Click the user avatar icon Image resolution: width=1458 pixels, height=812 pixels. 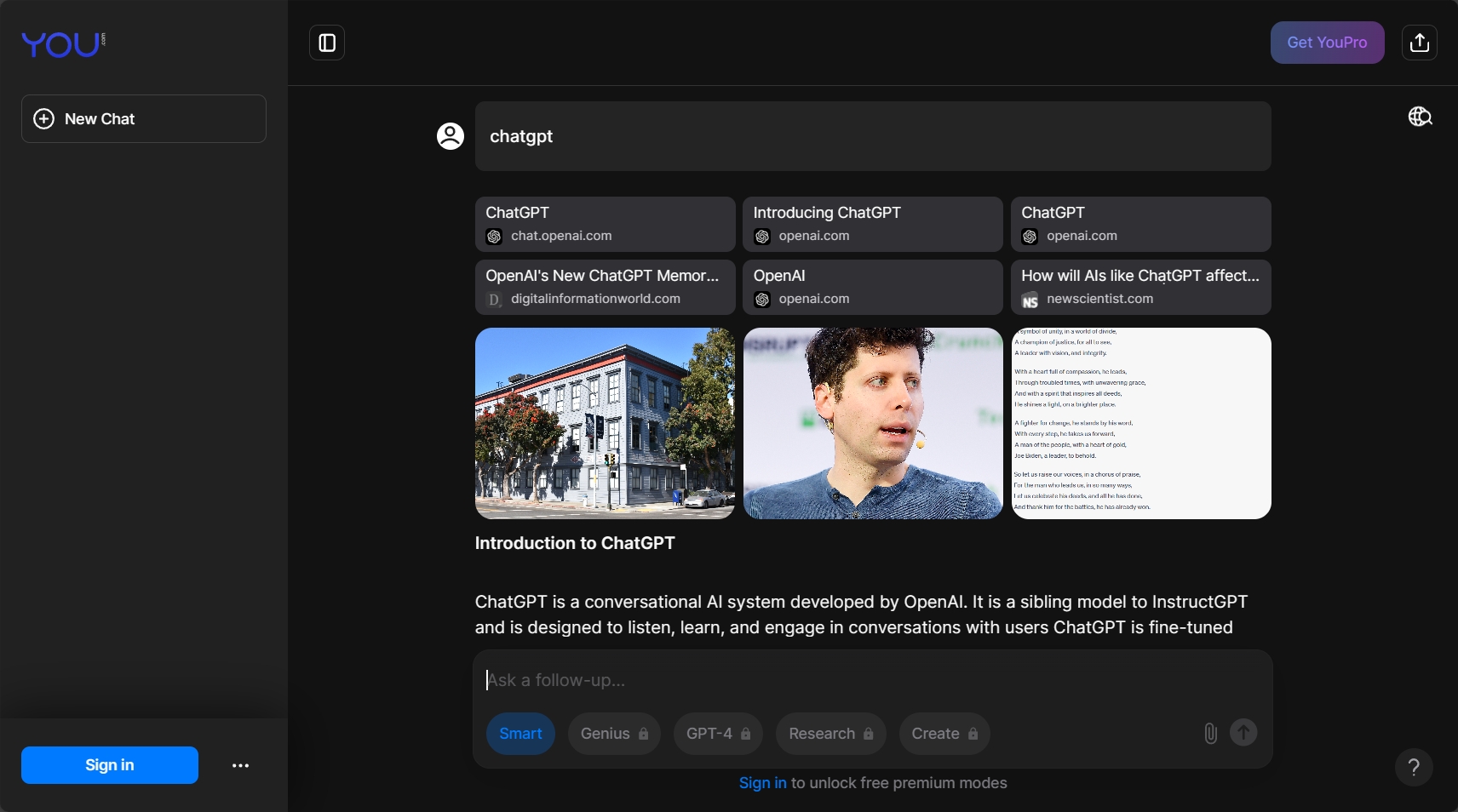(451, 136)
